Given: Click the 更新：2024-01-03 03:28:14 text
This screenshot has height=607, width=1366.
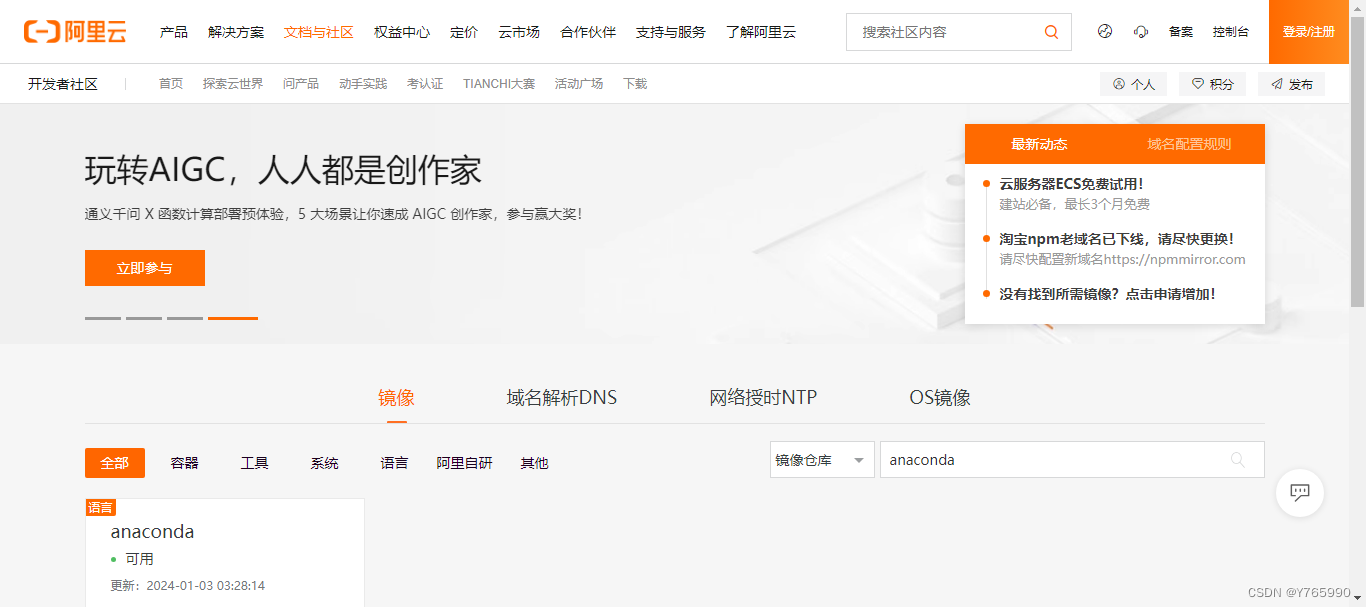Looking at the screenshot, I should pyautogui.click(x=187, y=585).
